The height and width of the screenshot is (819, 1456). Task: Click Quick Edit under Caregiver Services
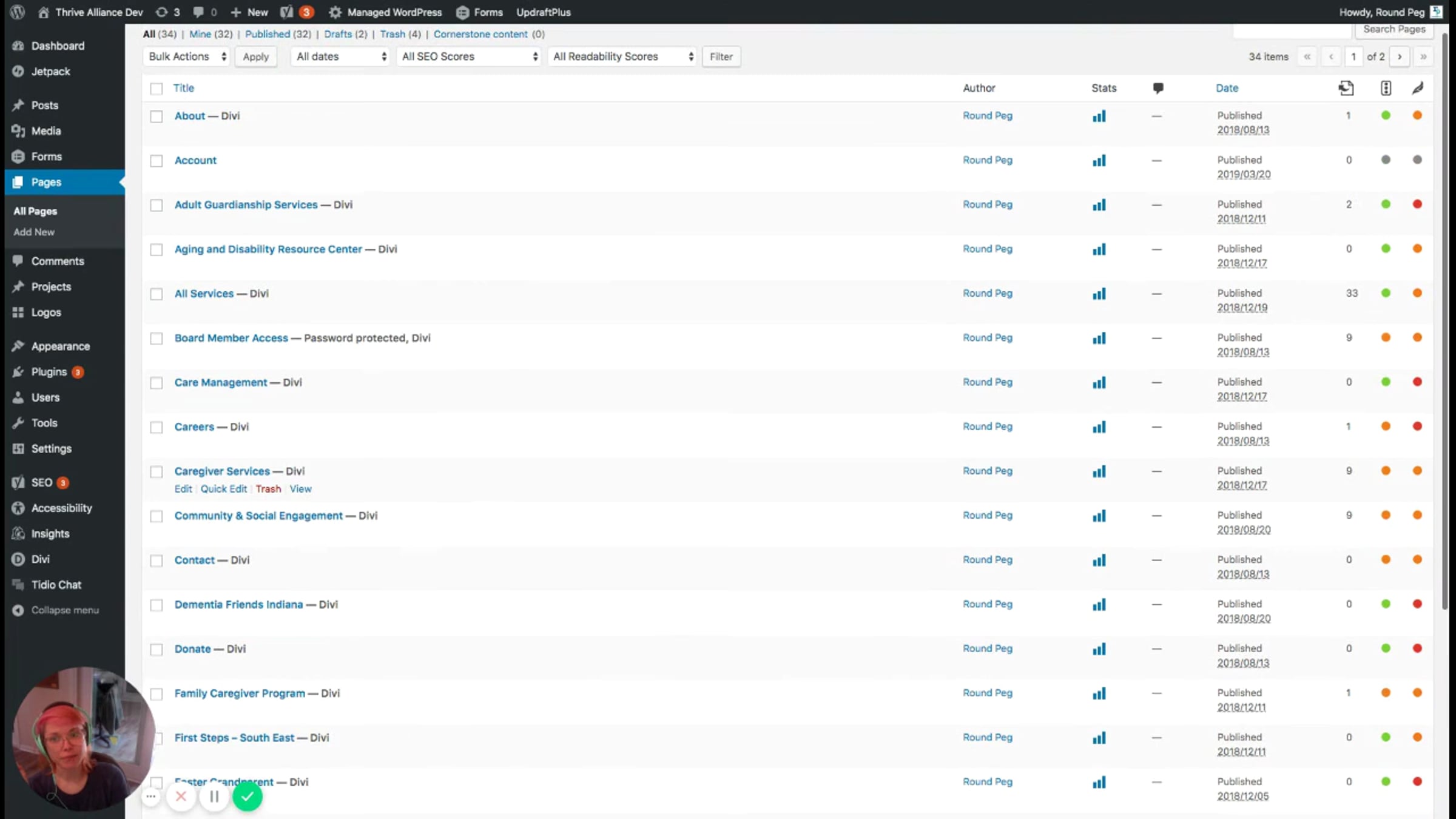223,489
